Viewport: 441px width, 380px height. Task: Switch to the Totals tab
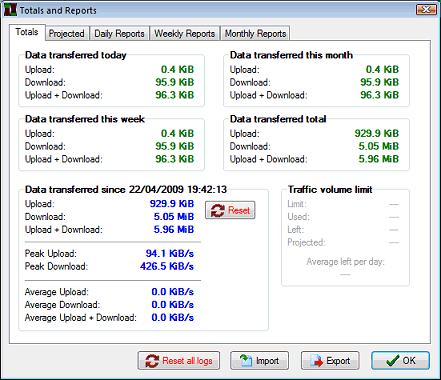tap(27, 32)
